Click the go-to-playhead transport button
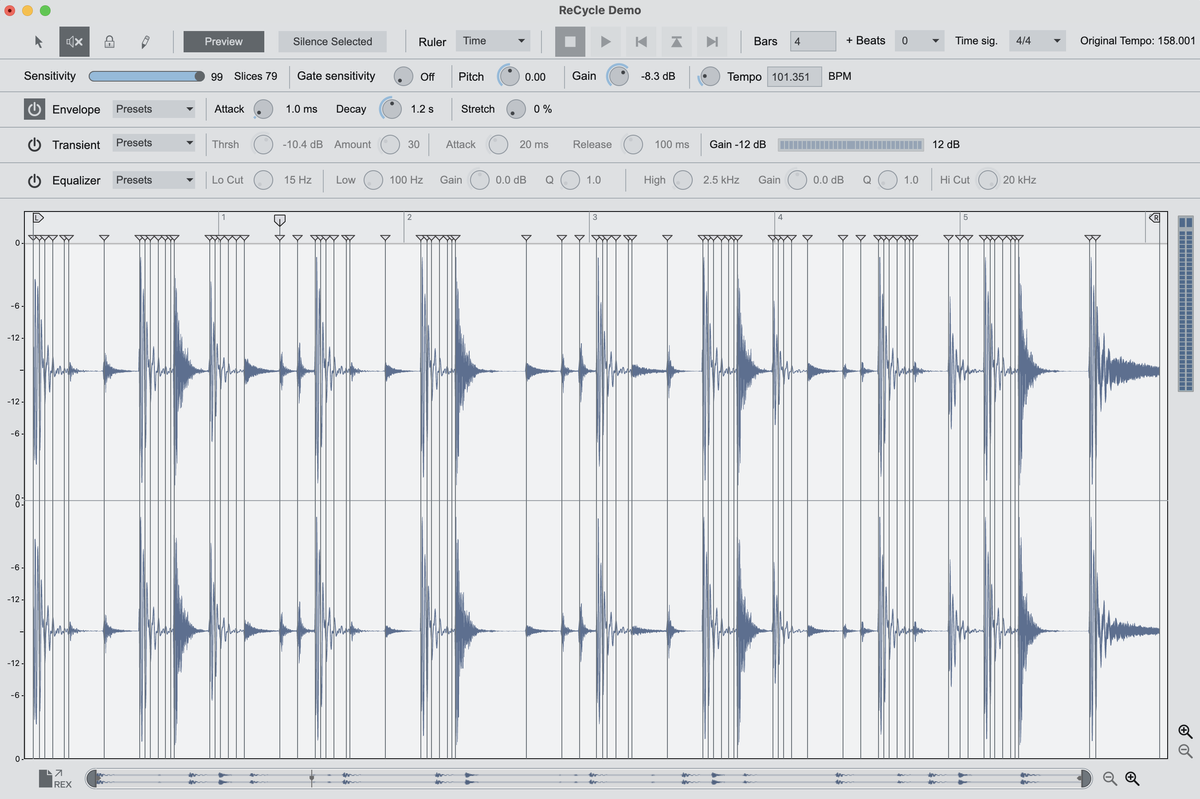Viewport: 1200px width, 799px height. pyautogui.click(x=677, y=41)
